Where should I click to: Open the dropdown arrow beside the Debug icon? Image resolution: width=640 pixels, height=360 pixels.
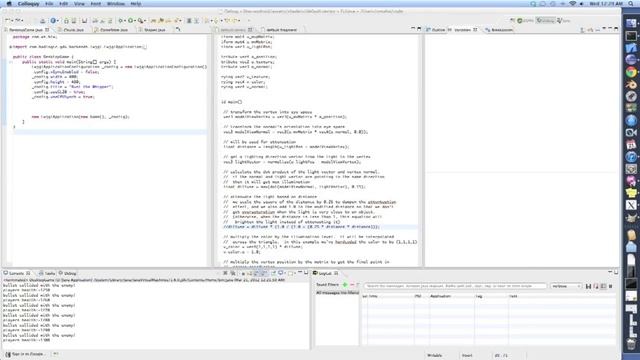coord(124,20)
